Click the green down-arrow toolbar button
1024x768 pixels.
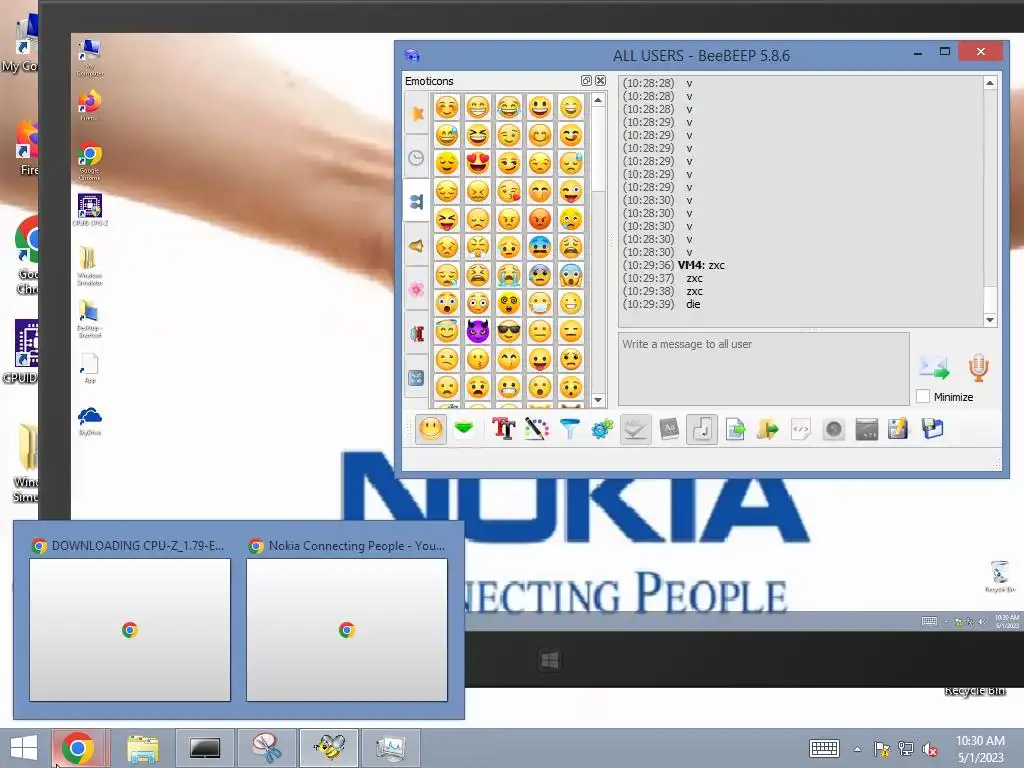464,429
